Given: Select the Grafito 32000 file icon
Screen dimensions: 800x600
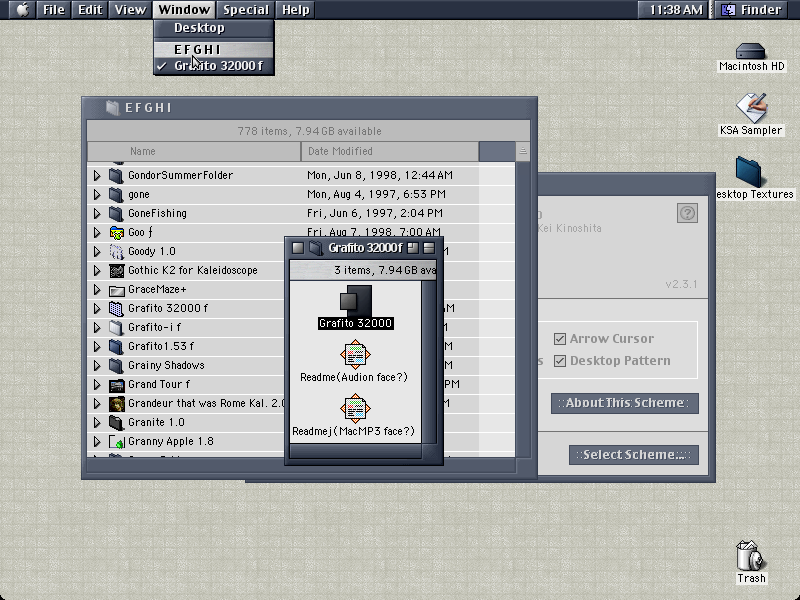Looking at the screenshot, I should (356, 301).
